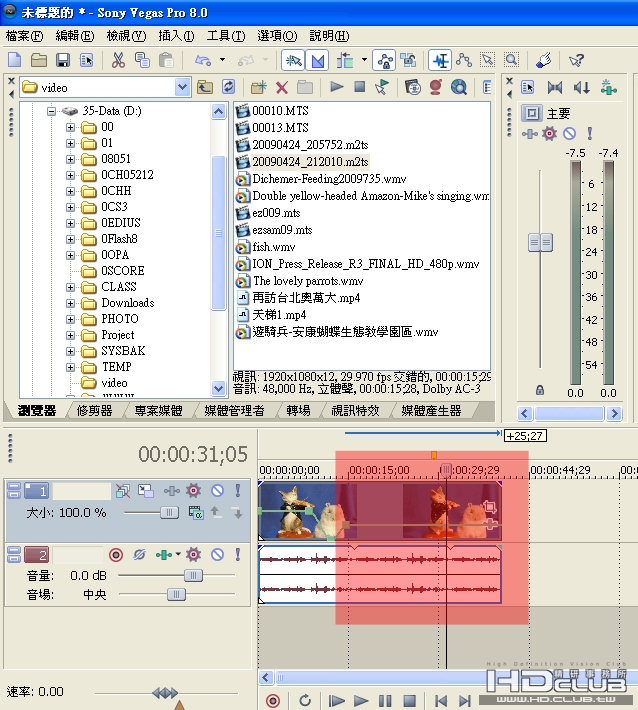Select file fish.wmv
This screenshot has height=710, width=638.
[x=273, y=247]
